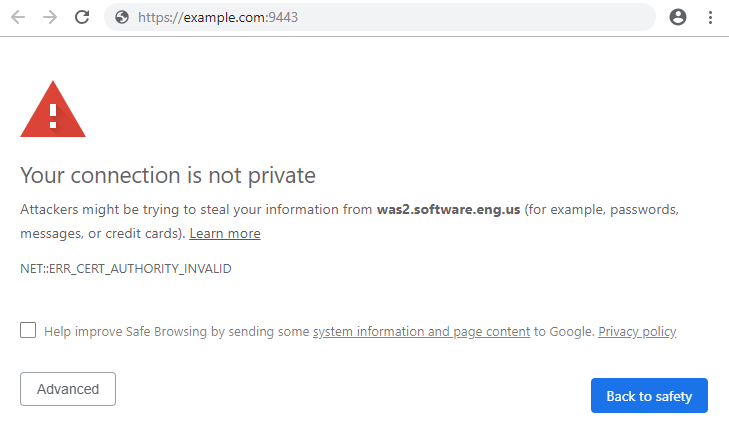Click the 'Help improve Safe Browsing' label text
This screenshot has width=729, height=426.
(x=126, y=332)
